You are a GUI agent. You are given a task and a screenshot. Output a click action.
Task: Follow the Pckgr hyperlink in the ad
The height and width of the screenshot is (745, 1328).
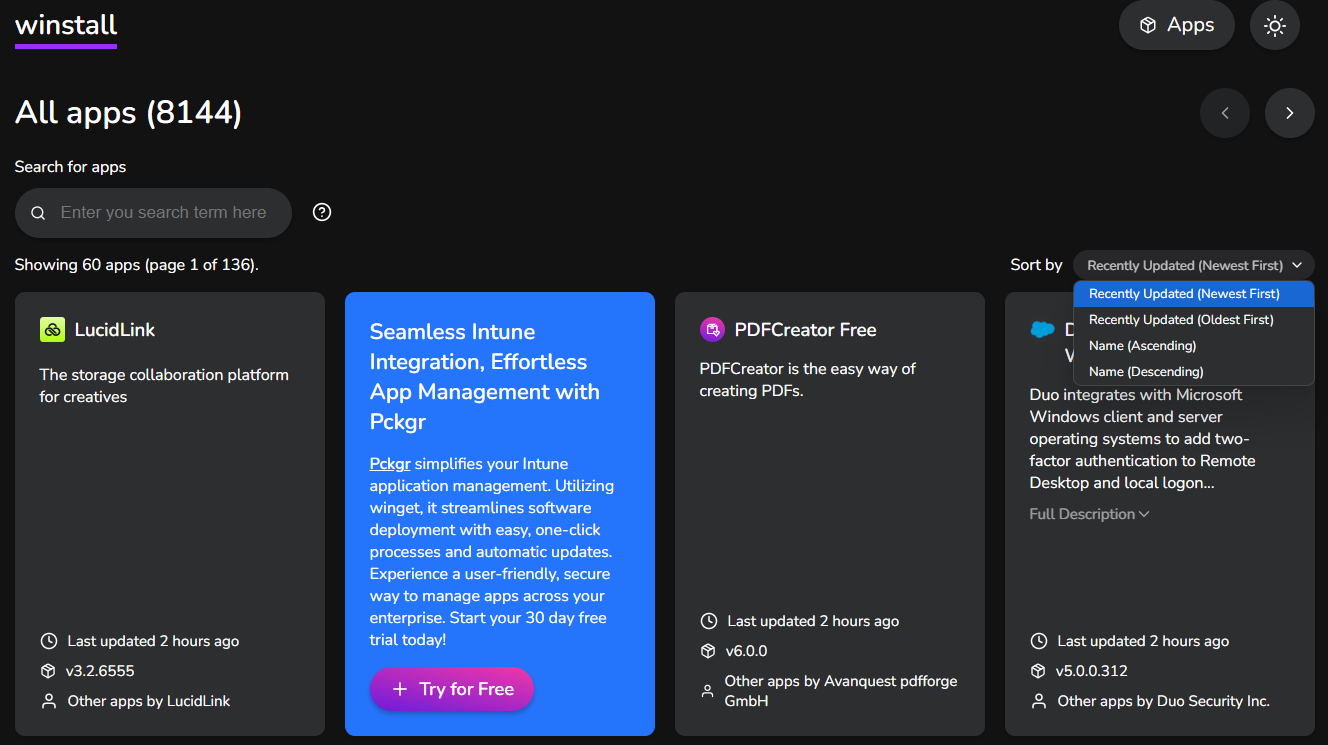tap(390, 464)
